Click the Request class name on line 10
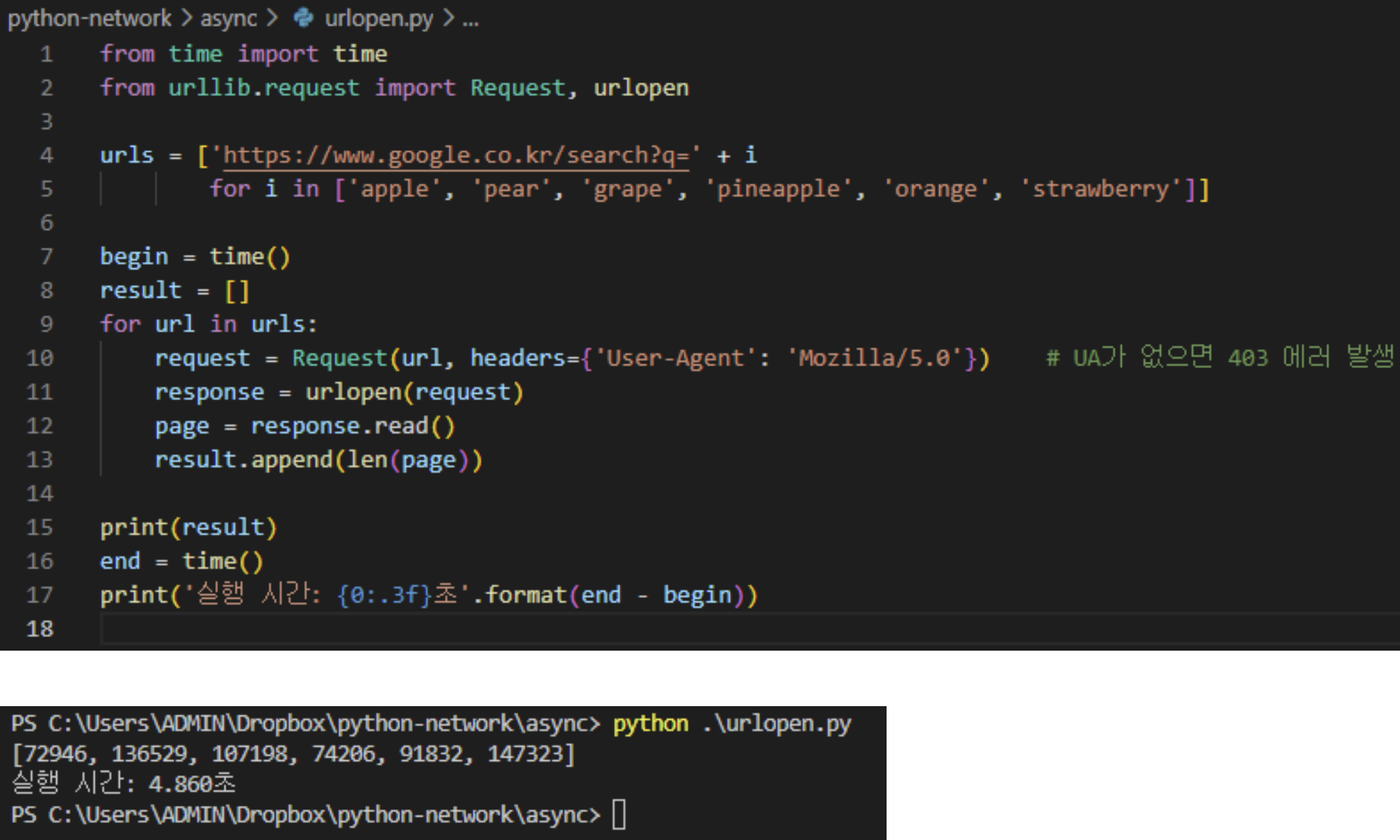1400x840 pixels. coord(339,358)
